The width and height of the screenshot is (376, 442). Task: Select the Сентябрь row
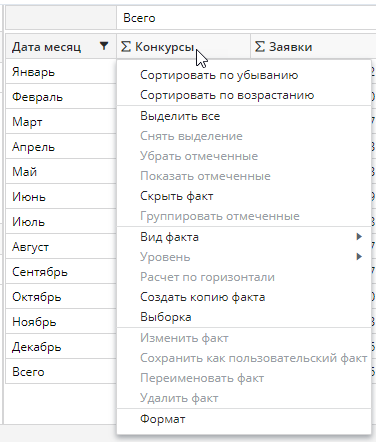61,272
